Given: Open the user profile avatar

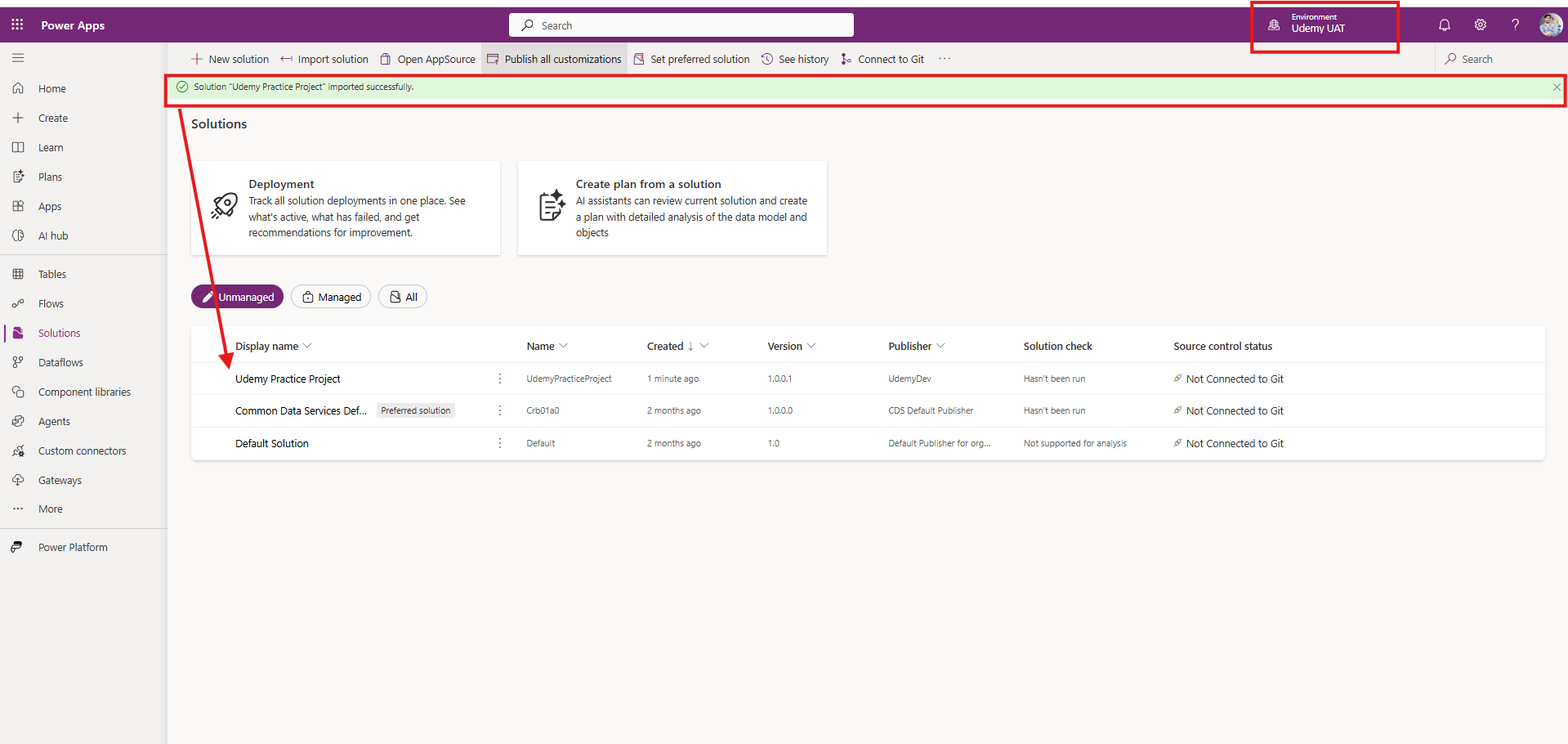Looking at the screenshot, I should tap(1550, 25).
